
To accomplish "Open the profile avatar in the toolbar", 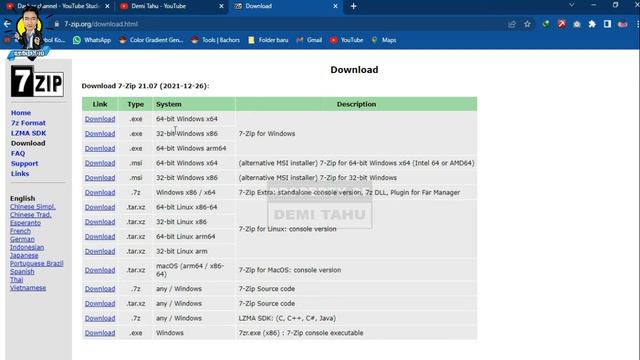I will (622, 24).
